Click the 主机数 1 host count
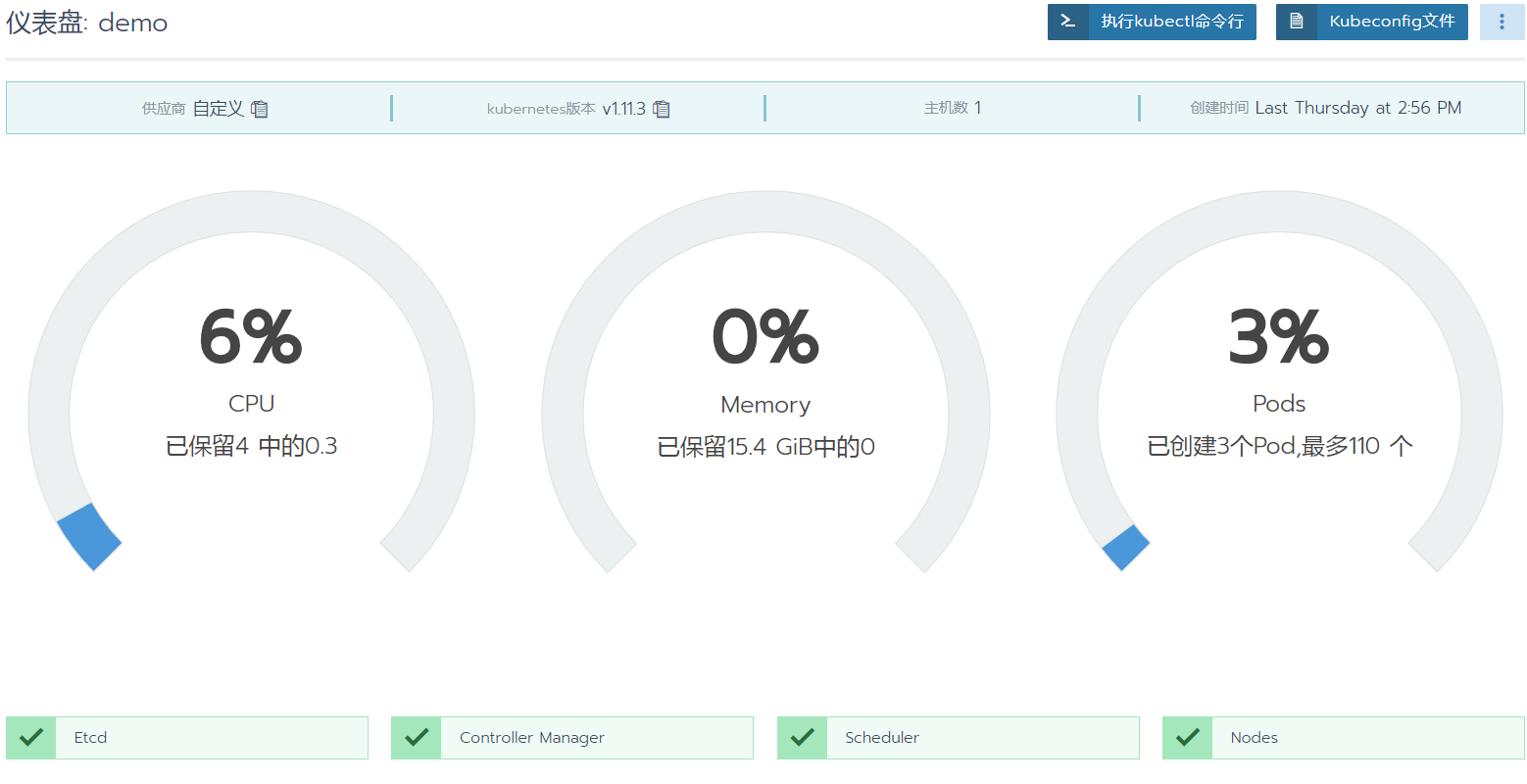 tap(953, 108)
